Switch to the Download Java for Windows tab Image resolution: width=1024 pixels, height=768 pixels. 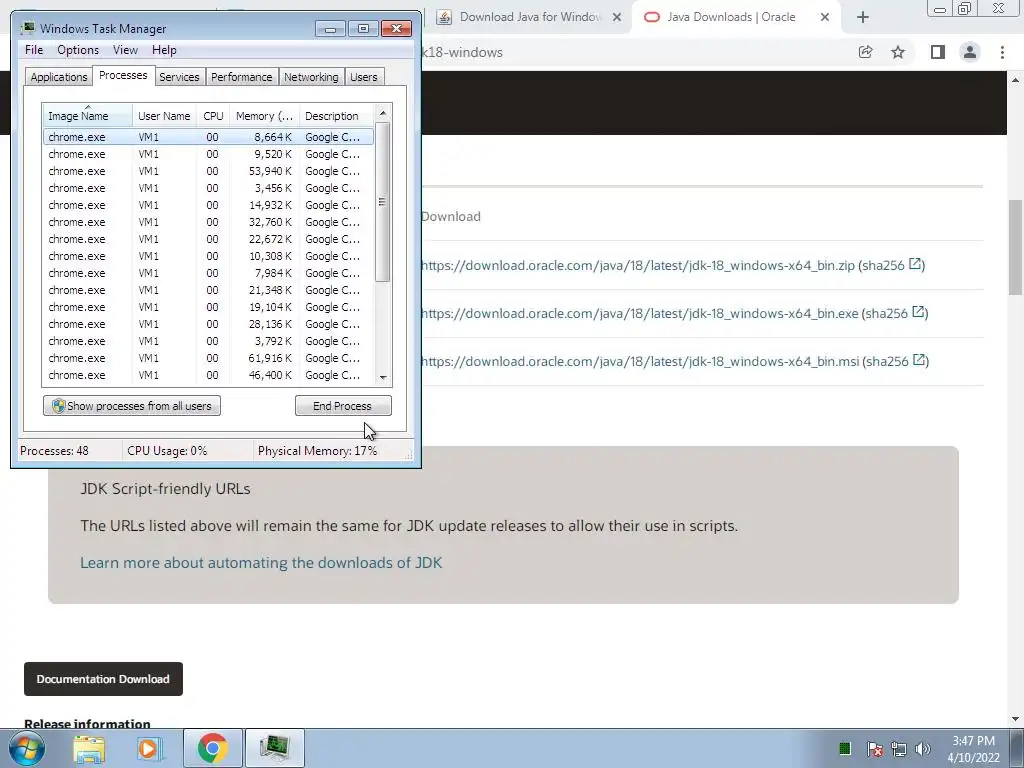coord(529,17)
